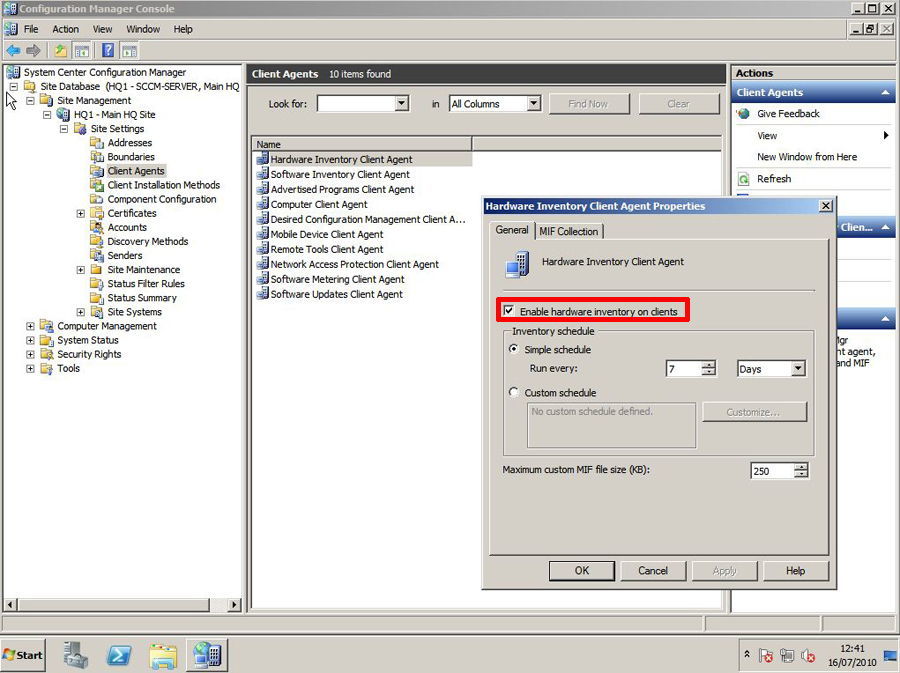Click the Back arrow toolbar icon
Image resolution: width=900 pixels, height=673 pixels.
coord(13,50)
